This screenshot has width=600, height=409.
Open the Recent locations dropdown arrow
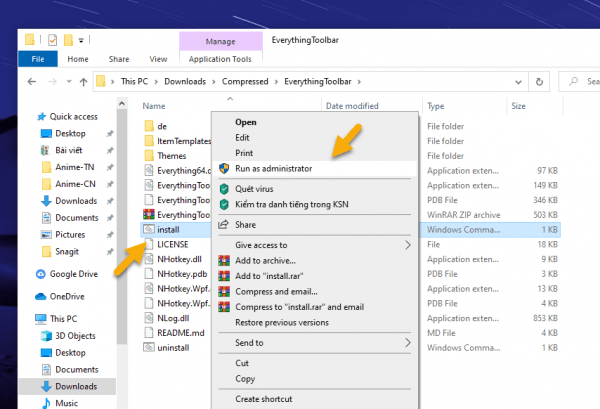(69, 81)
